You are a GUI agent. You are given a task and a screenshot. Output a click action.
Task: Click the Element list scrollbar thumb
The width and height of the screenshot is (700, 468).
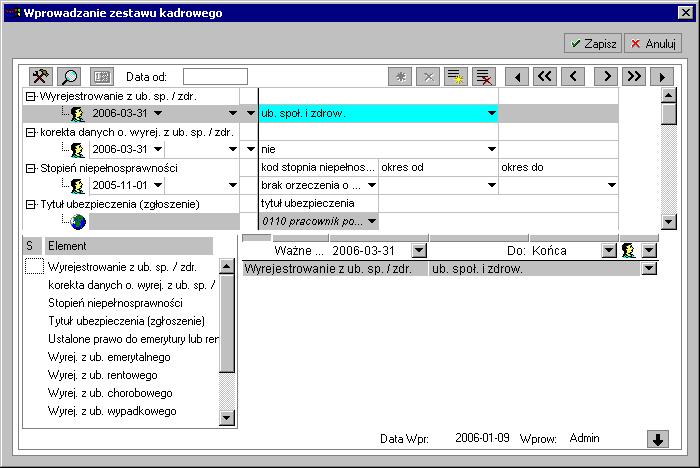click(227, 323)
